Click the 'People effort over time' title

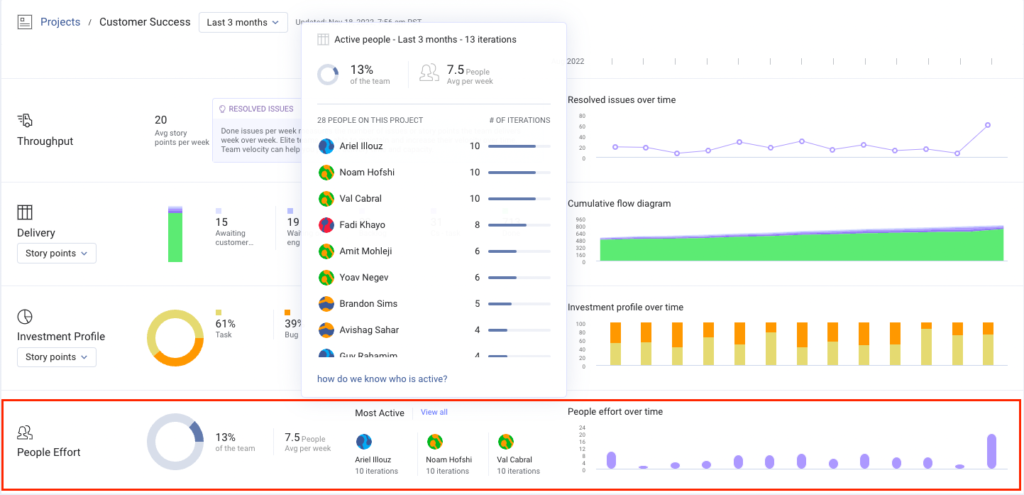pyautogui.click(x=615, y=411)
